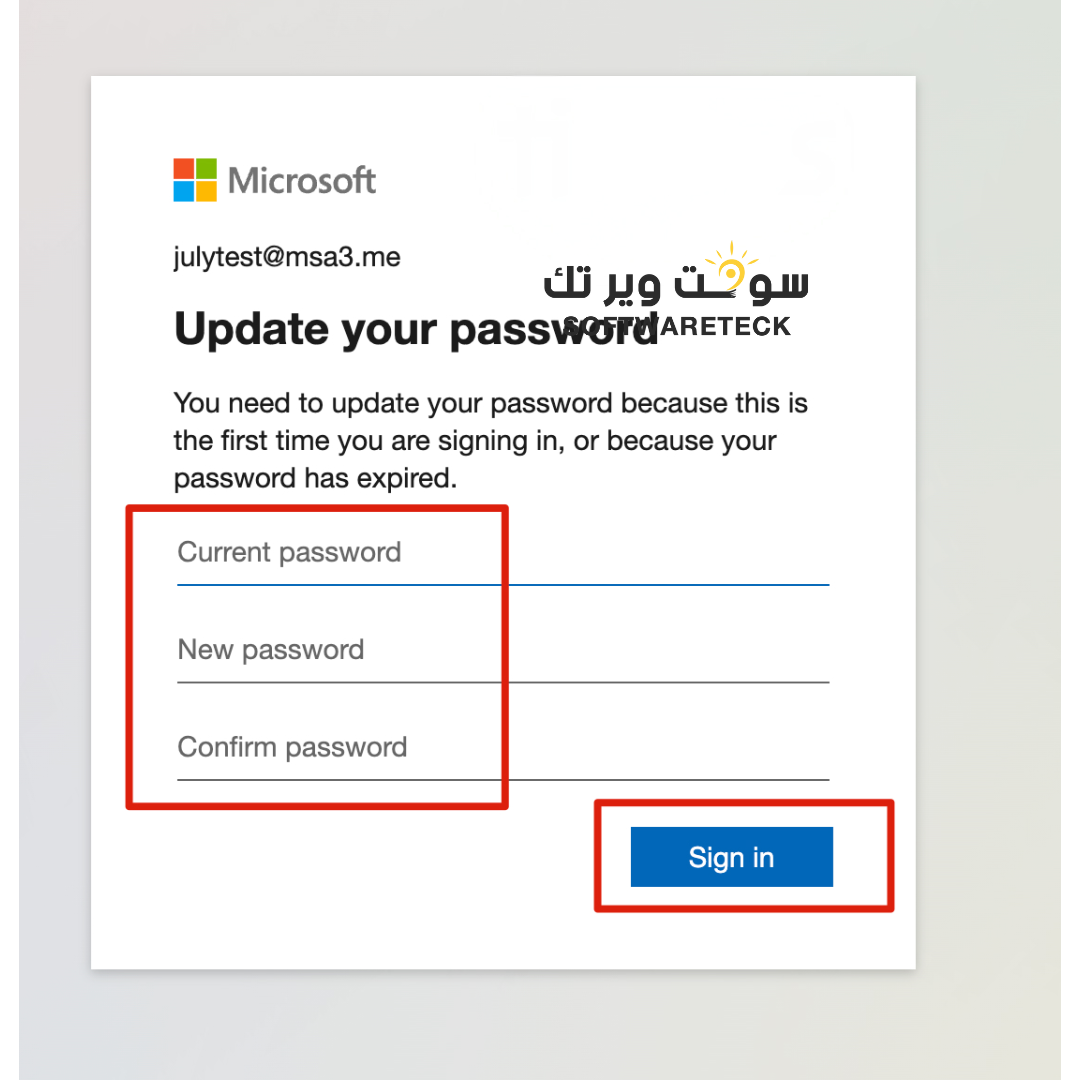Click the blue square of Microsoft logo
This screenshot has height=1080, width=1080.
tap(184, 191)
